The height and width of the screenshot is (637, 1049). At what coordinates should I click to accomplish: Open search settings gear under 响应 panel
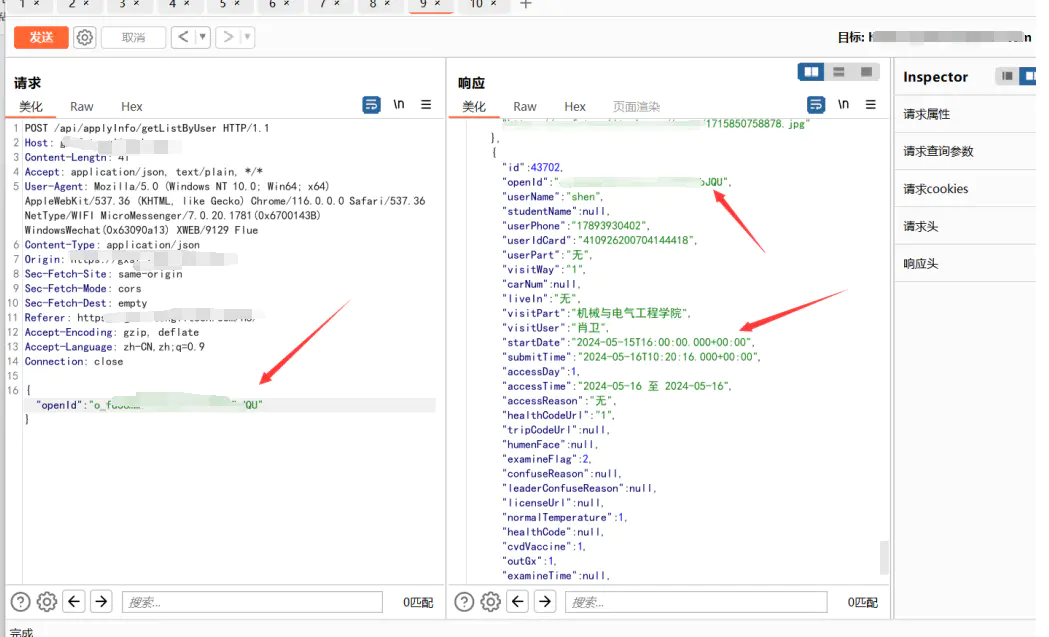[490, 602]
